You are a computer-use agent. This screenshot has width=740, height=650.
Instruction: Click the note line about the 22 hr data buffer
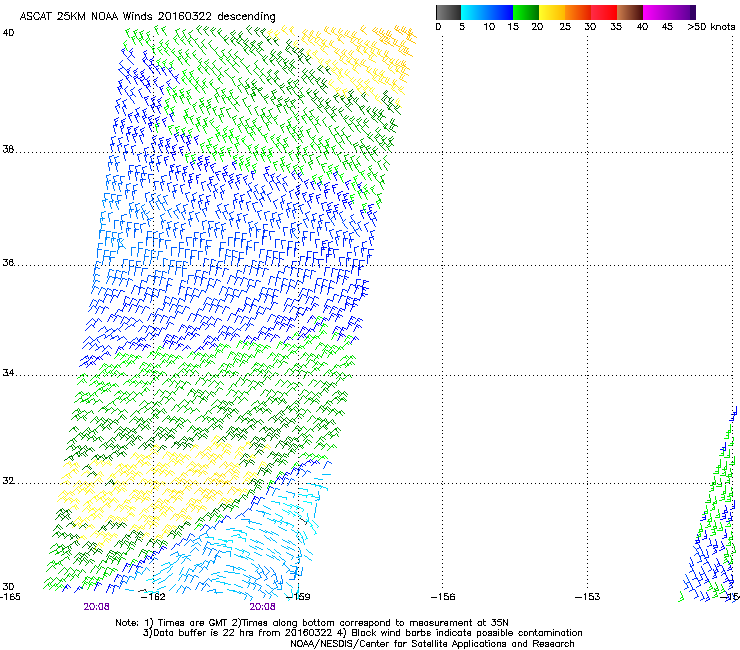point(362,633)
